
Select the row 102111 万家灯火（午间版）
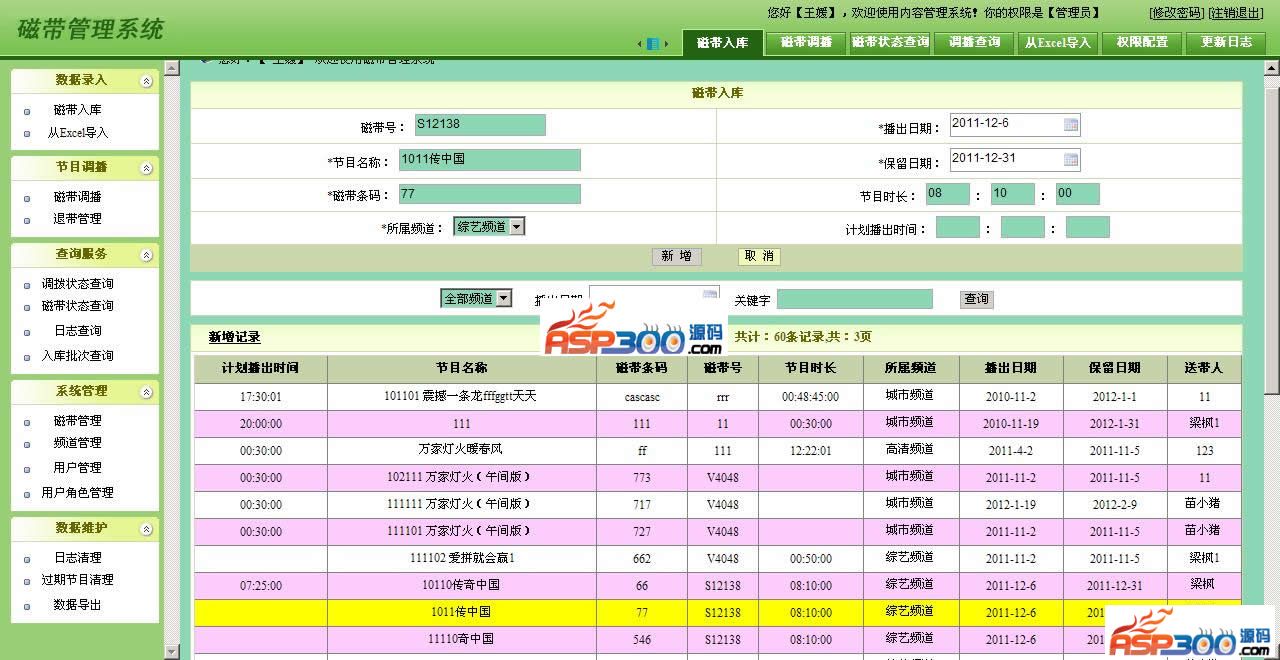[x=717, y=478]
